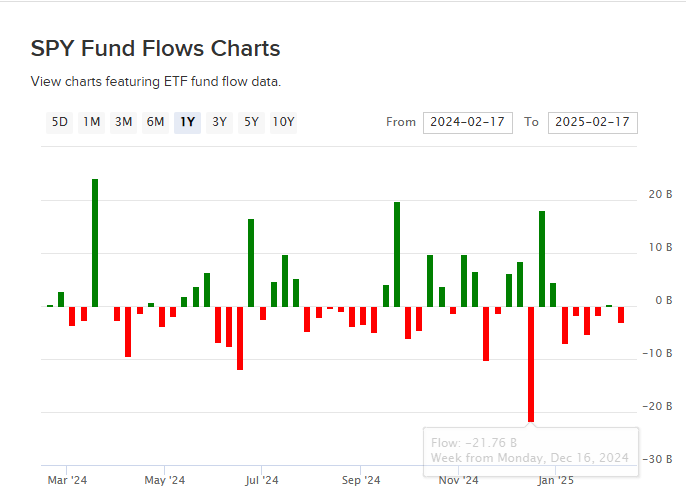Click the SPY Fund Flows Charts heading
The image size is (686, 497).
click(x=155, y=48)
